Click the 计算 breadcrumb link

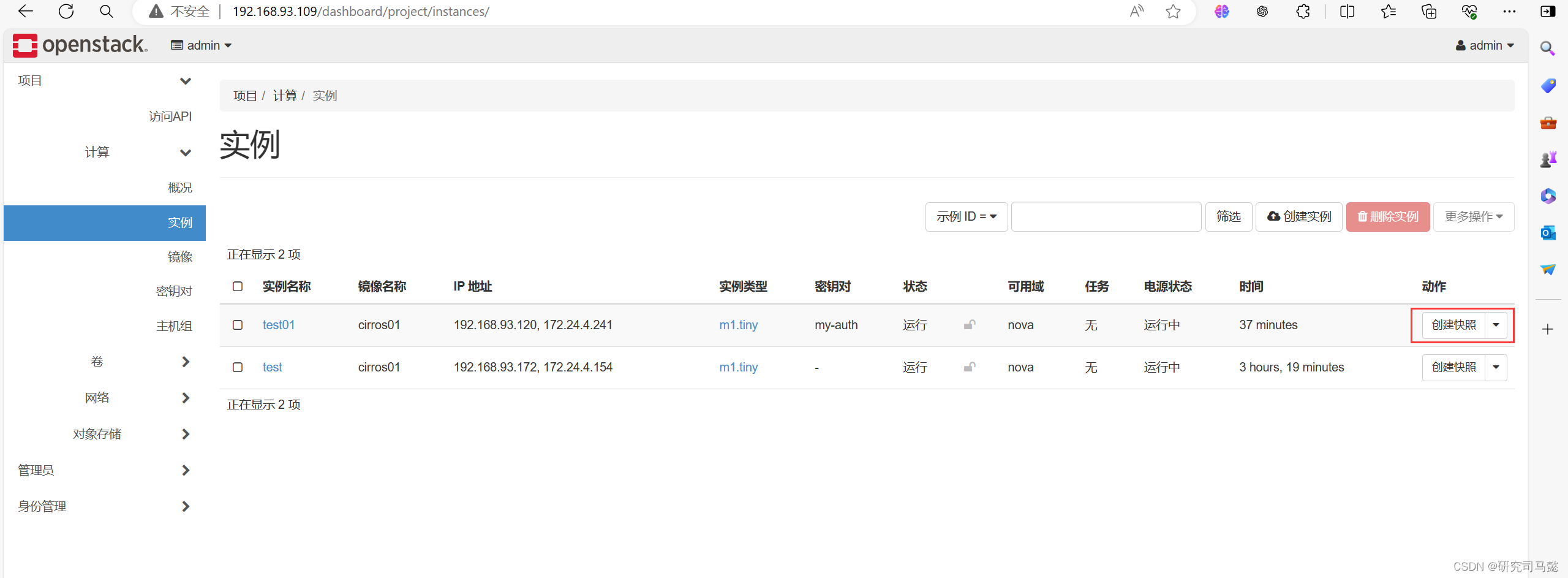285,96
